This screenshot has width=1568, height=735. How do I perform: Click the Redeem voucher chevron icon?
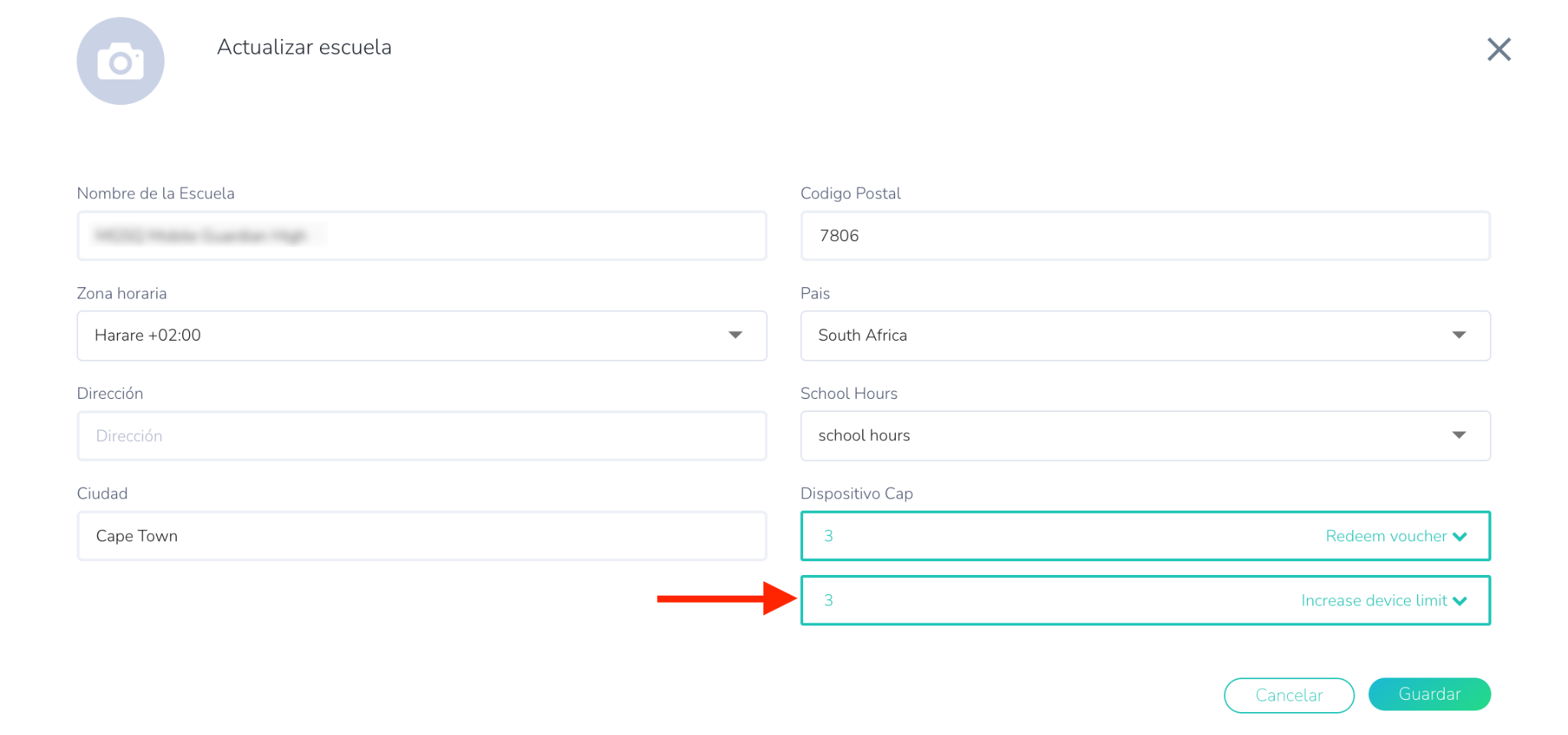click(1460, 537)
